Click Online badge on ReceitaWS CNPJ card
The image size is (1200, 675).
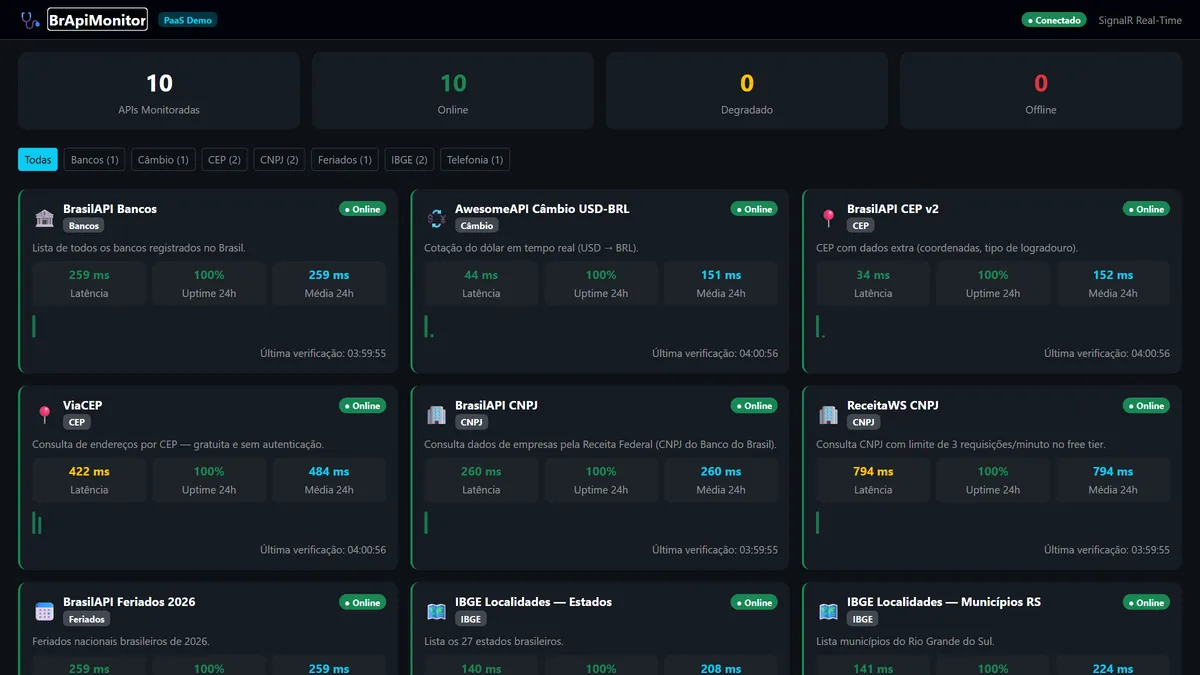[x=1146, y=406]
